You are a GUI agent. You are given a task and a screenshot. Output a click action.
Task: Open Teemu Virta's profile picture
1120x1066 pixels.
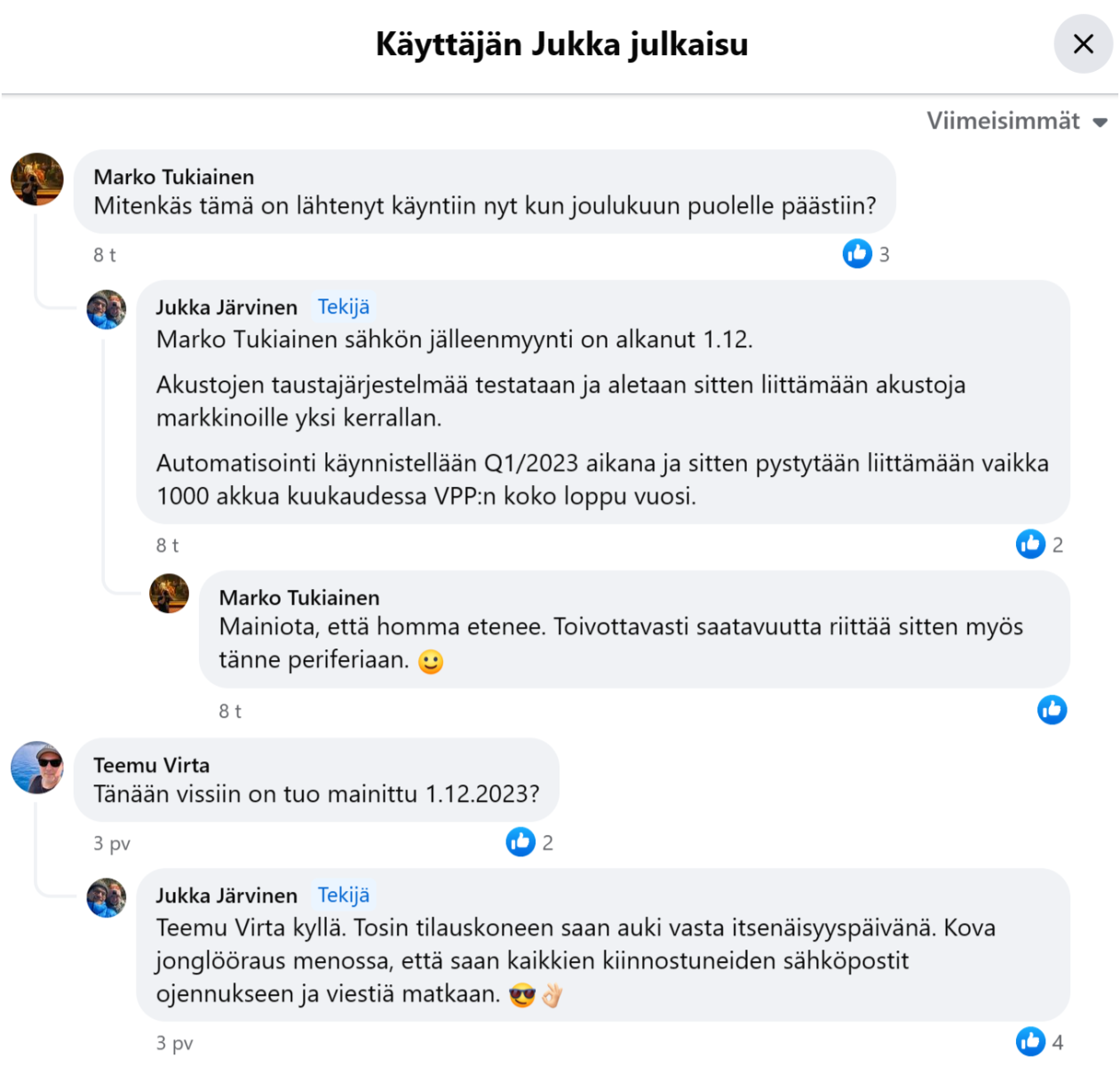(x=37, y=768)
